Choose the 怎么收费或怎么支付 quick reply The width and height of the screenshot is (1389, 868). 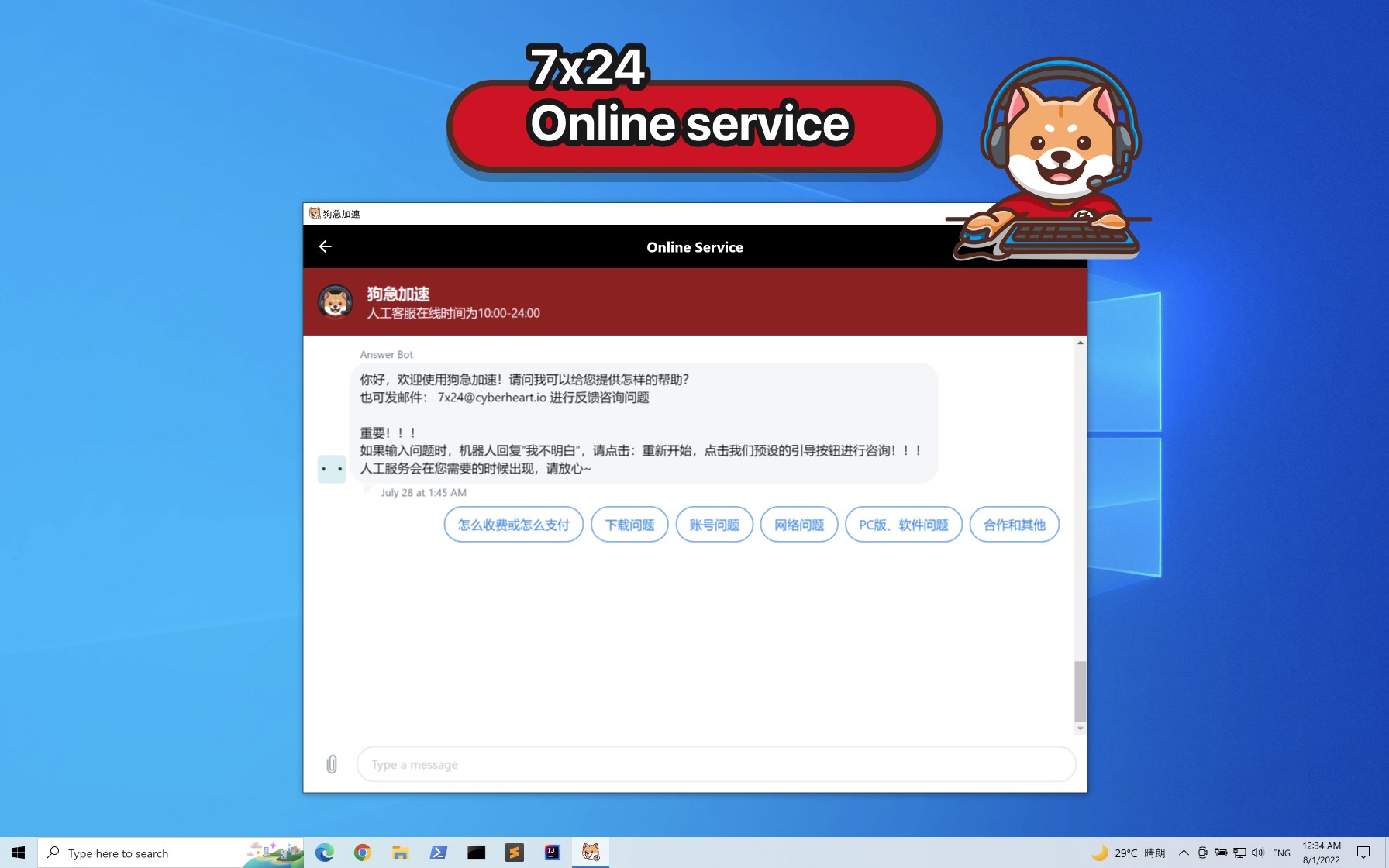[513, 525]
